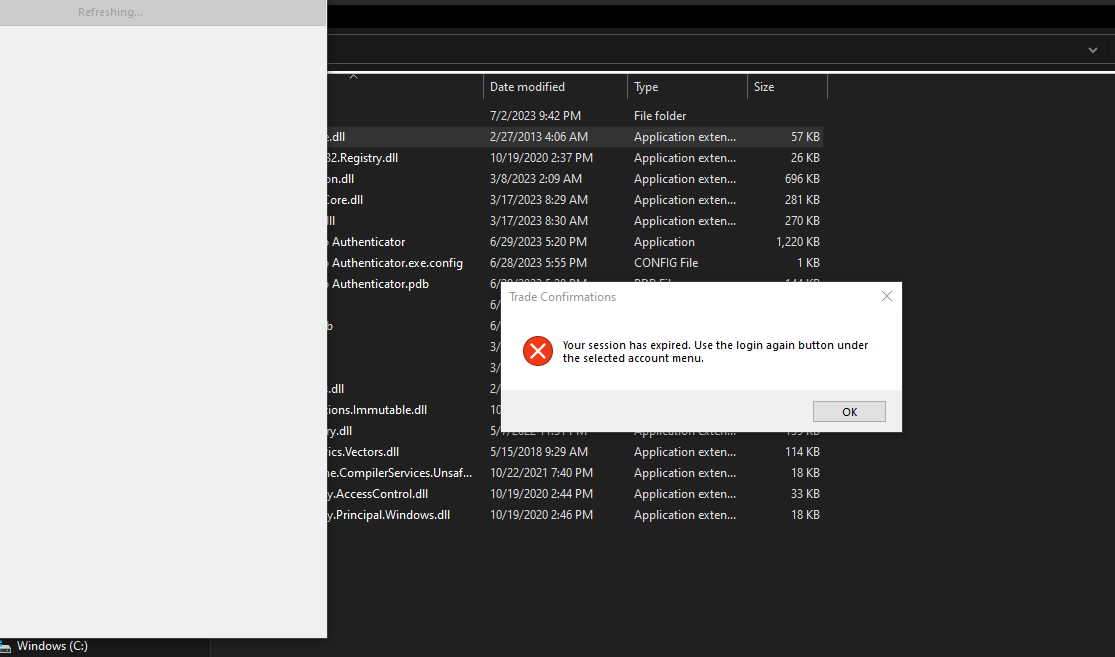Sort files by the Type column
The image size is (1115, 657).
click(645, 86)
